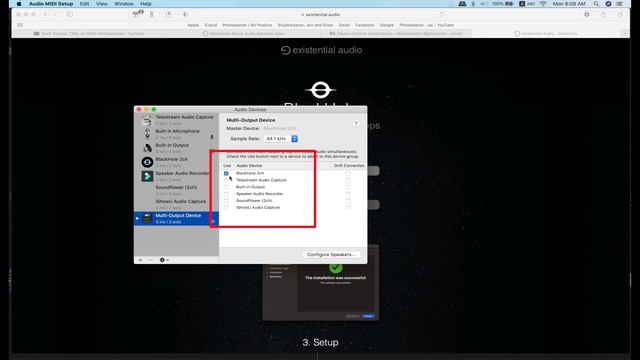
Task: Enable Drift Correction for Built-in Output
Action: [x=348, y=187]
